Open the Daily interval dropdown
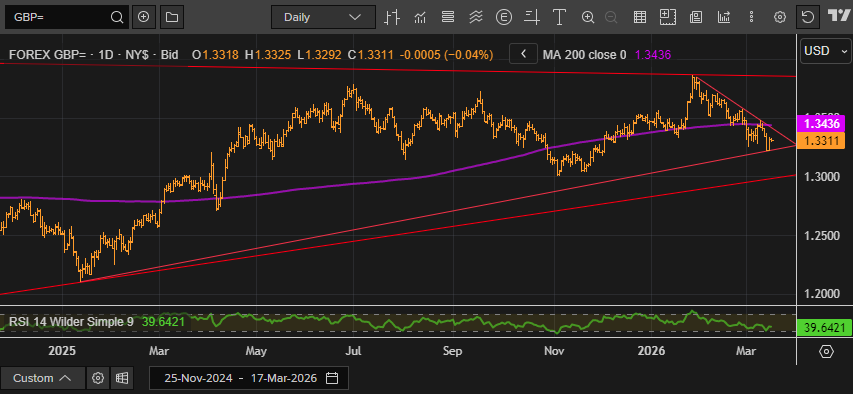Screen dimensions: 853x394 (x=323, y=17)
